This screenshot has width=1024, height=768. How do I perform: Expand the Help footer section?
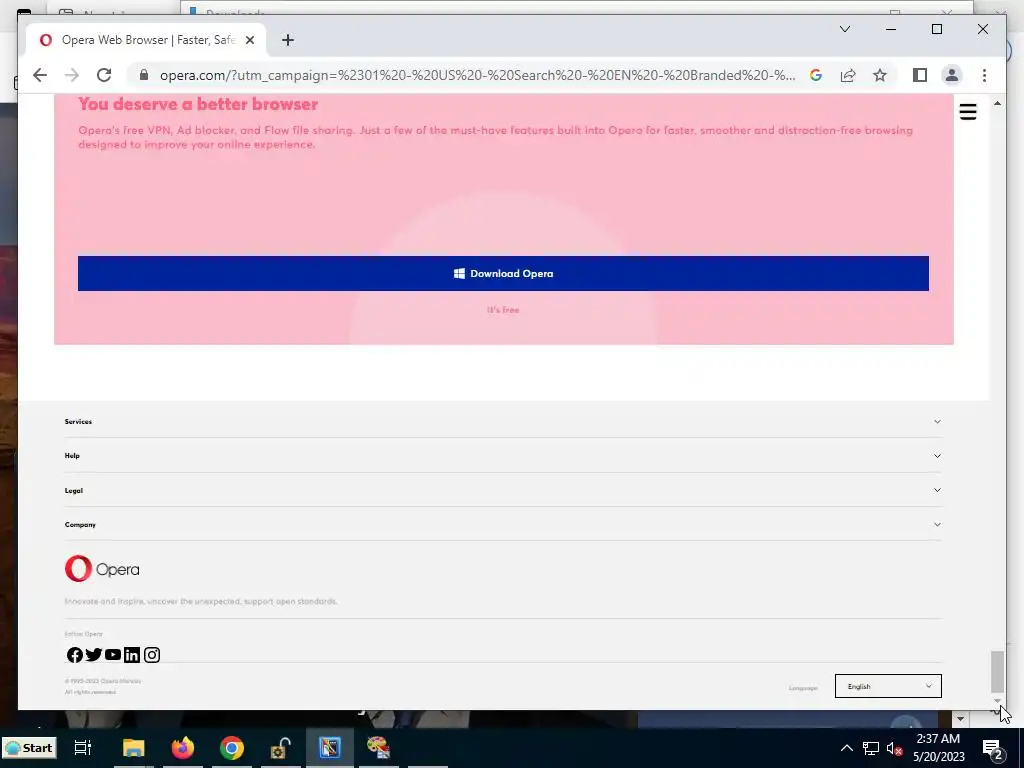[503, 456]
